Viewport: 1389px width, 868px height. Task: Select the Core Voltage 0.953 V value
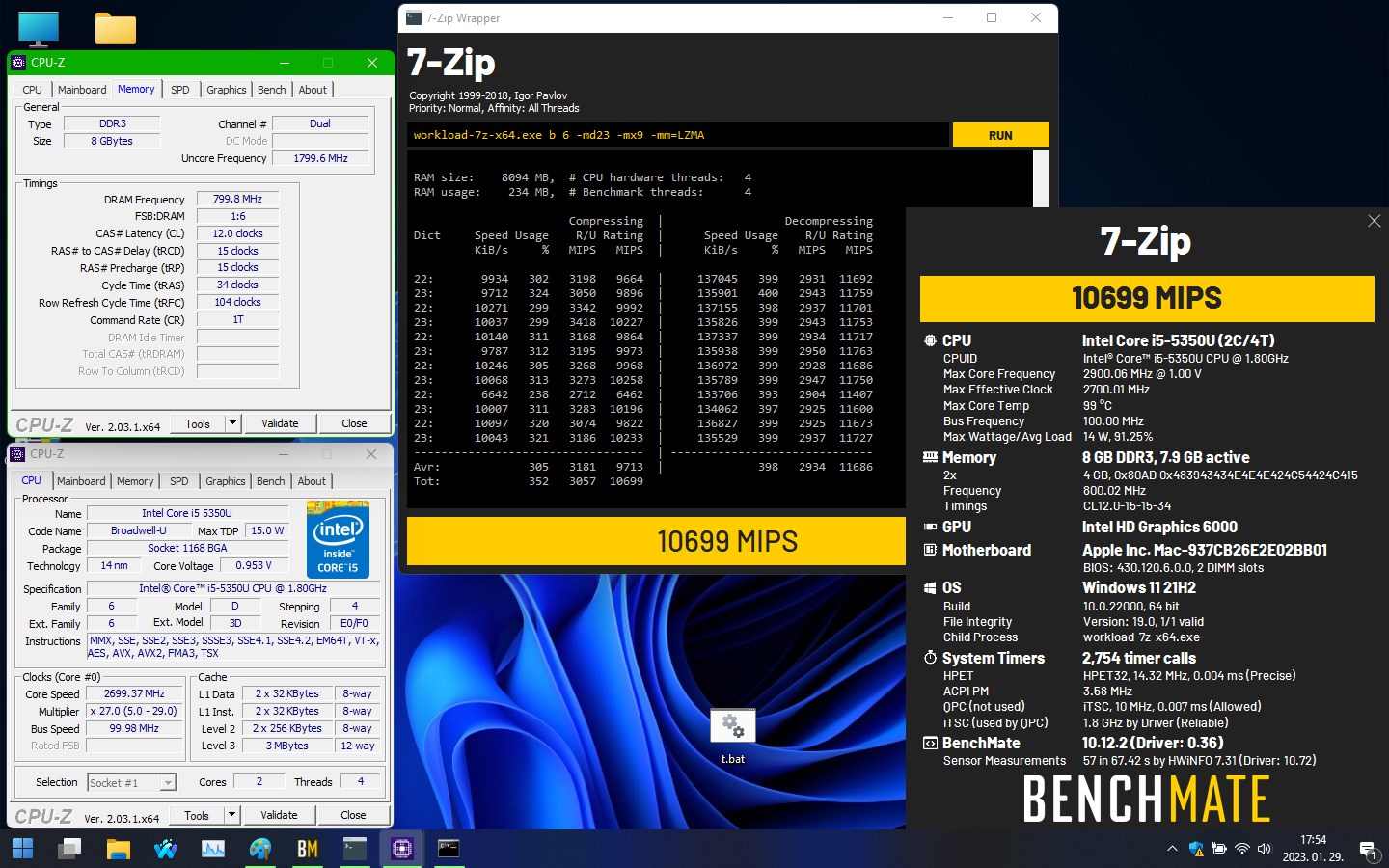pos(254,565)
